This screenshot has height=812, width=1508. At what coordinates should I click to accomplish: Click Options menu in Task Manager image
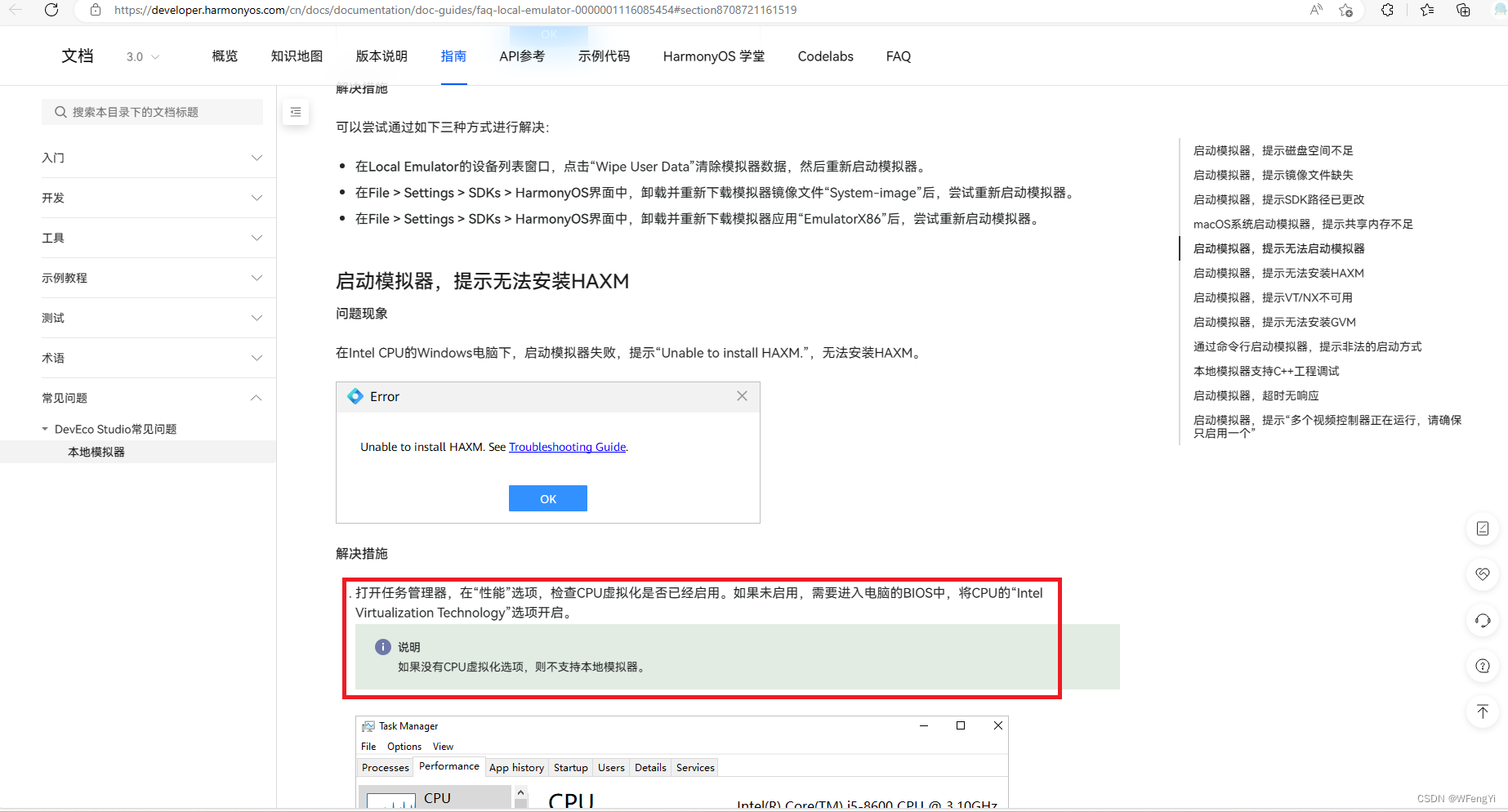(404, 747)
